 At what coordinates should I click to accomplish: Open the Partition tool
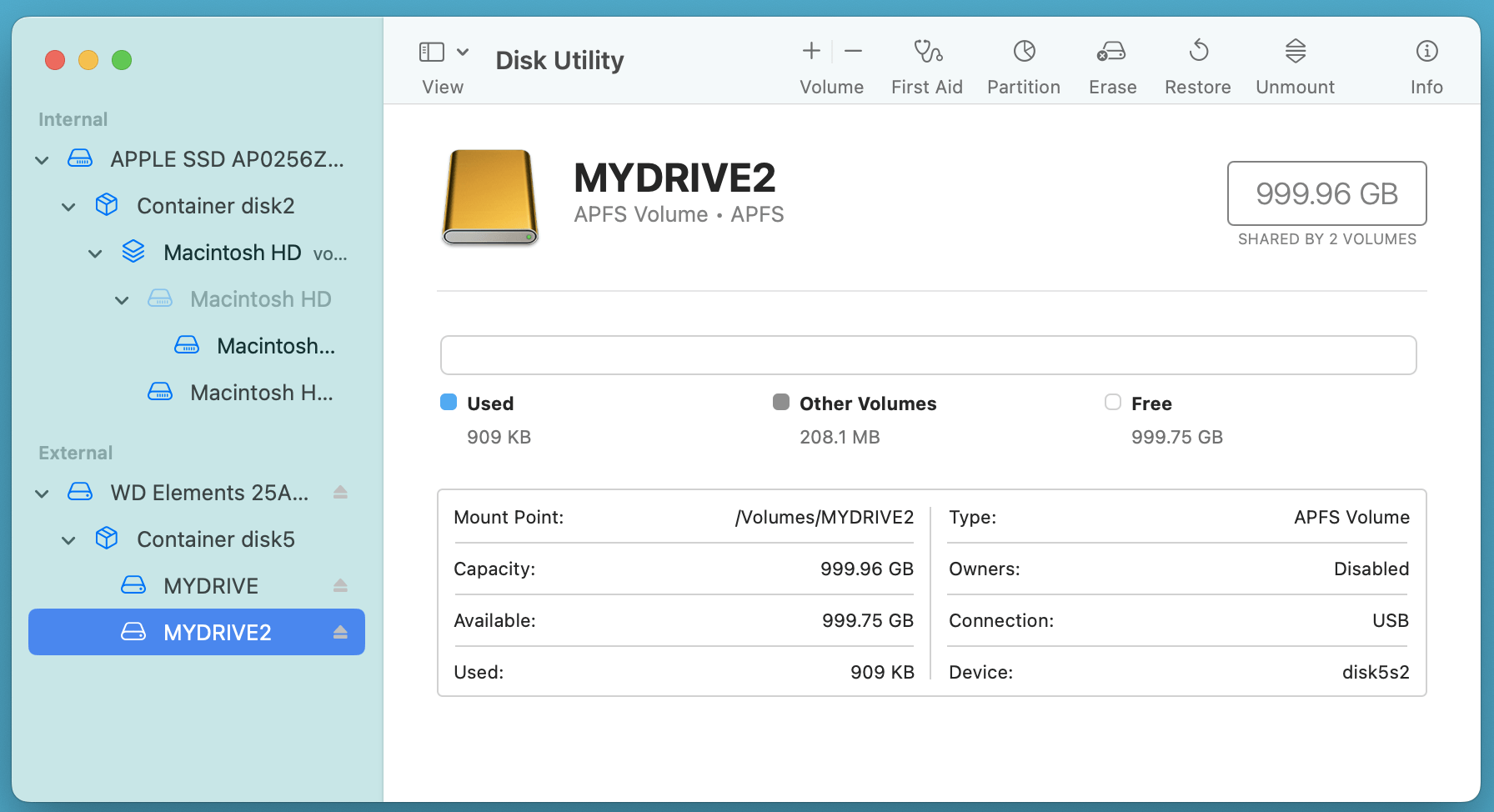pyautogui.click(x=1024, y=63)
